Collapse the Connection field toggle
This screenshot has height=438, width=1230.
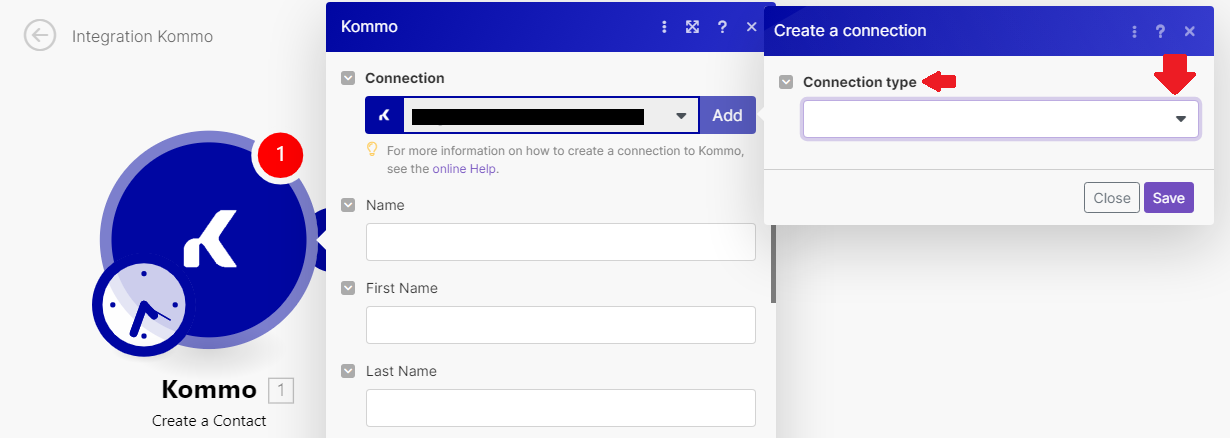point(348,78)
